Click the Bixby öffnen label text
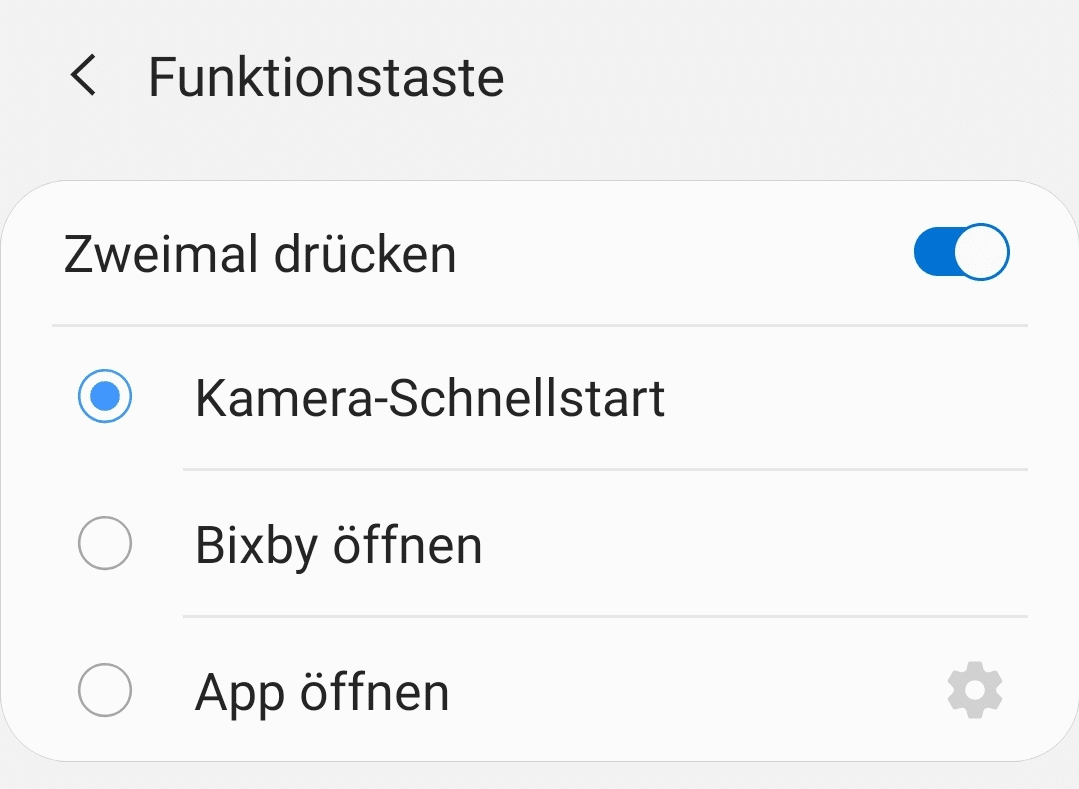This screenshot has width=1079, height=789. 338,545
